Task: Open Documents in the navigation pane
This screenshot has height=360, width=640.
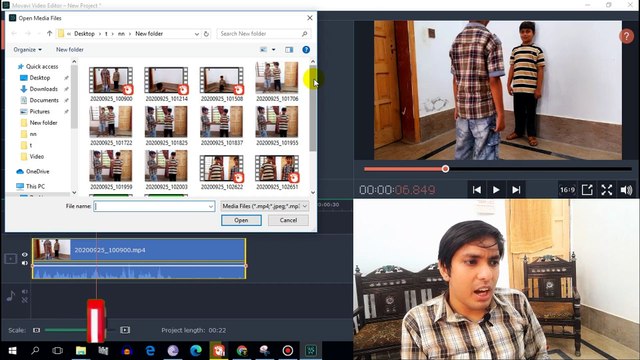Action: tap(44, 100)
